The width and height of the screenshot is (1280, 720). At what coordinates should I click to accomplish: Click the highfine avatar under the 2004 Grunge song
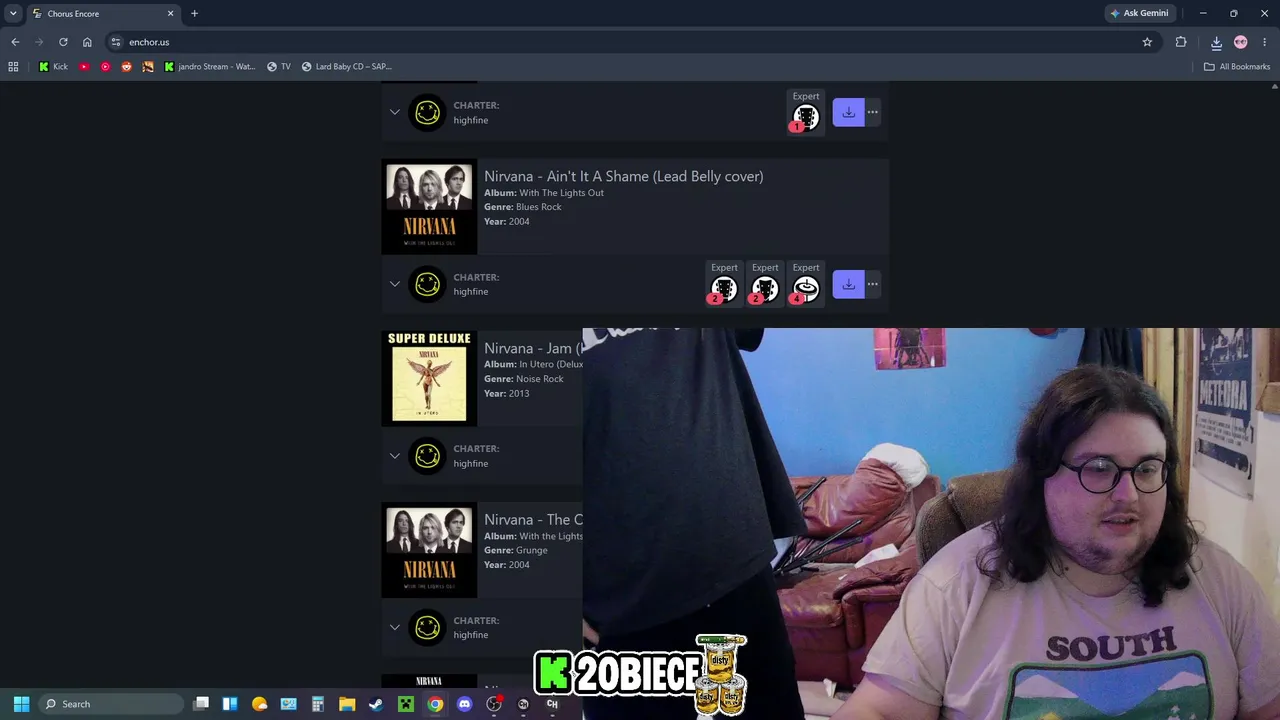(428, 627)
